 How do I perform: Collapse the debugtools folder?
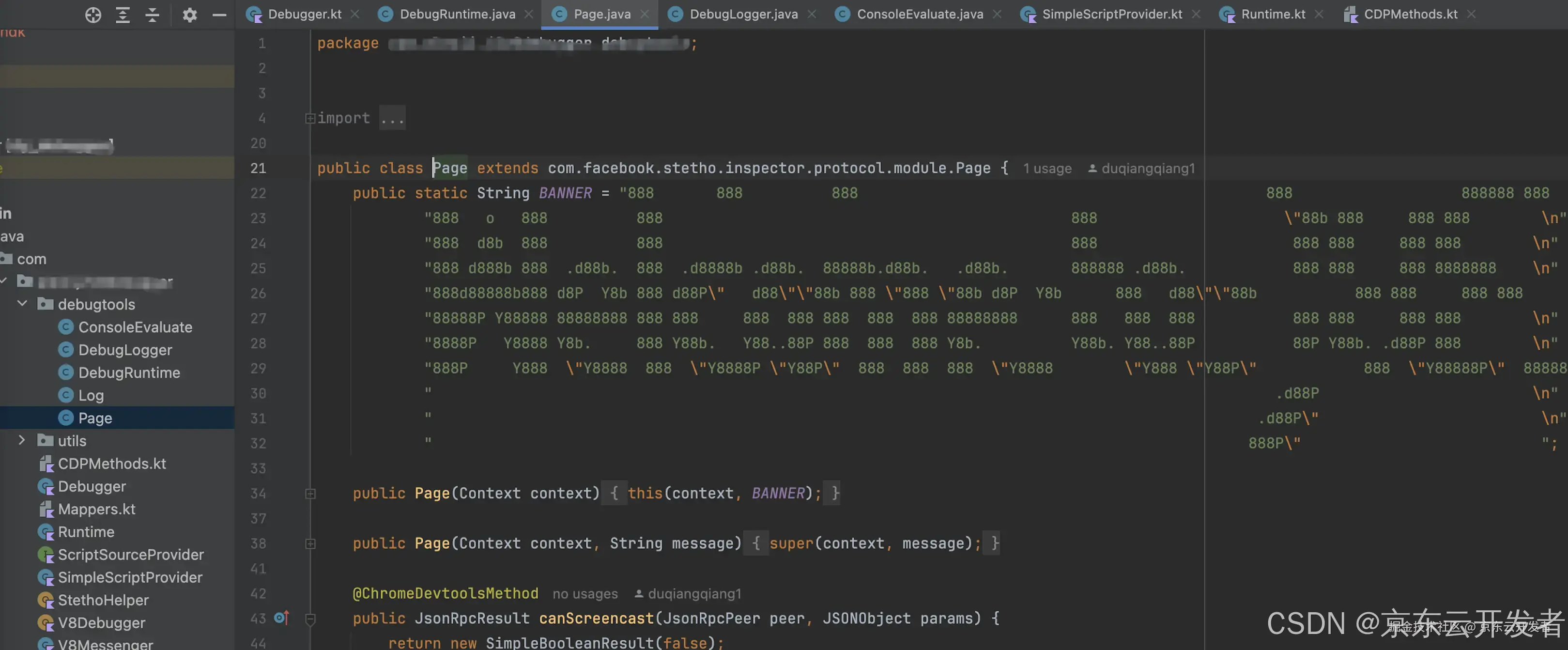23,304
